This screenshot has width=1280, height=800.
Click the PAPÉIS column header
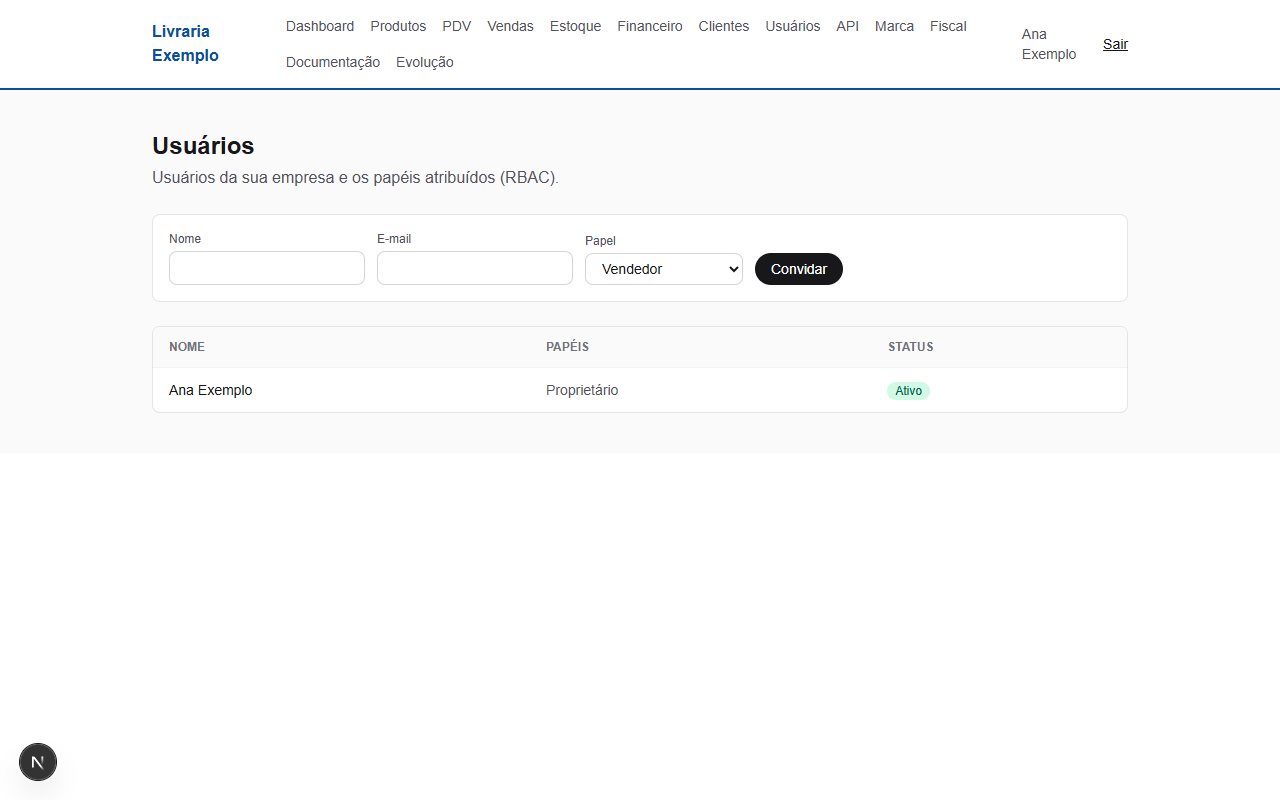[567, 347]
